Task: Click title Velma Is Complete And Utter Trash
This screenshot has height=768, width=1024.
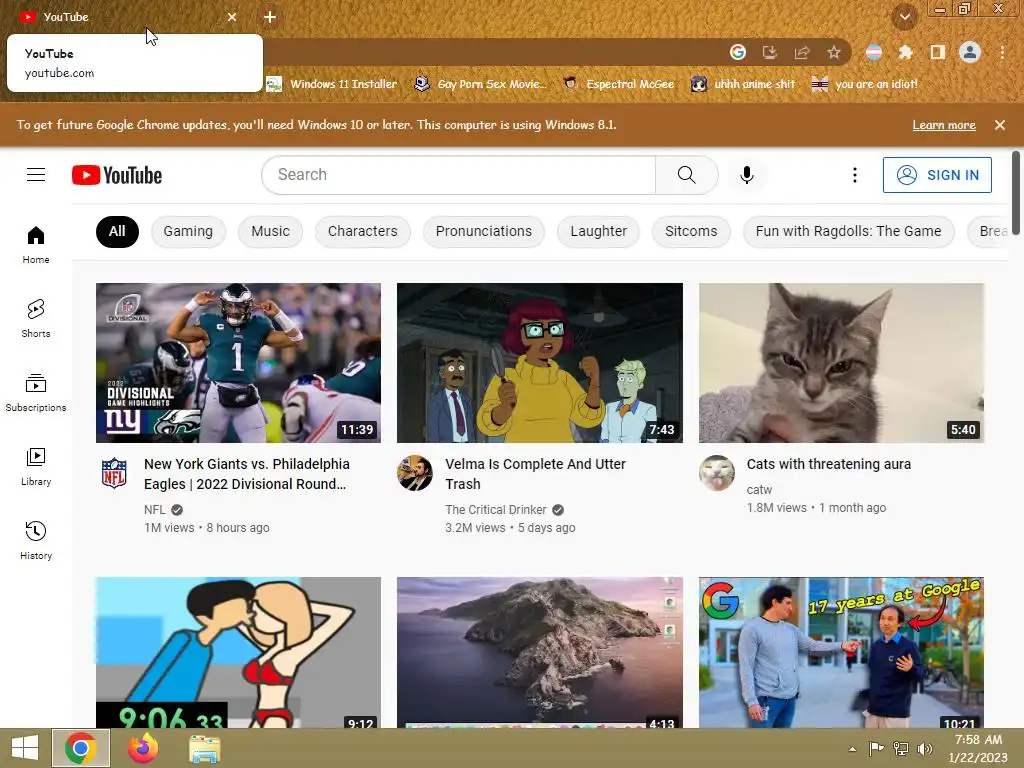Action: (x=536, y=474)
